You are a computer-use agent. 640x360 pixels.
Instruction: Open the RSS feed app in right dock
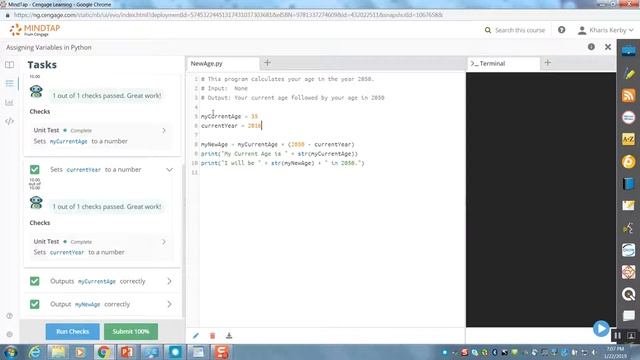[x=629, y=95]
